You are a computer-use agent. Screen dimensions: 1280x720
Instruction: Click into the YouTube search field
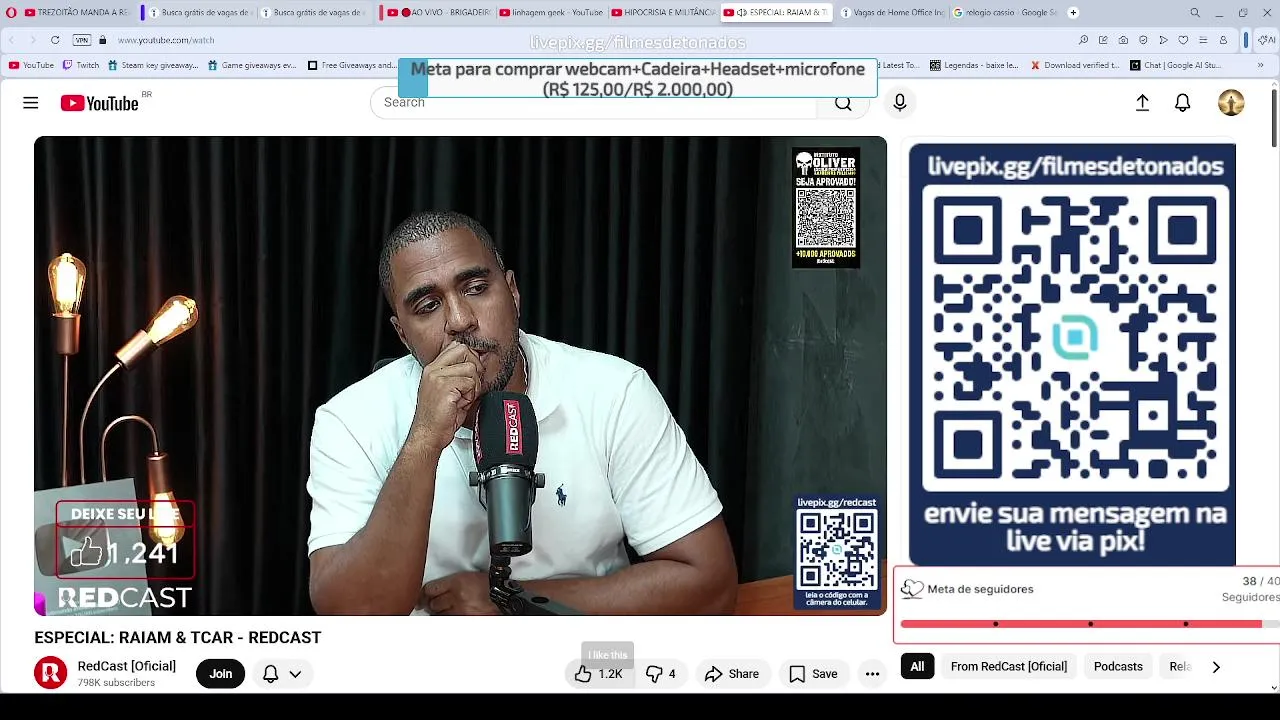pyautogui.click(x=595, y=103)
